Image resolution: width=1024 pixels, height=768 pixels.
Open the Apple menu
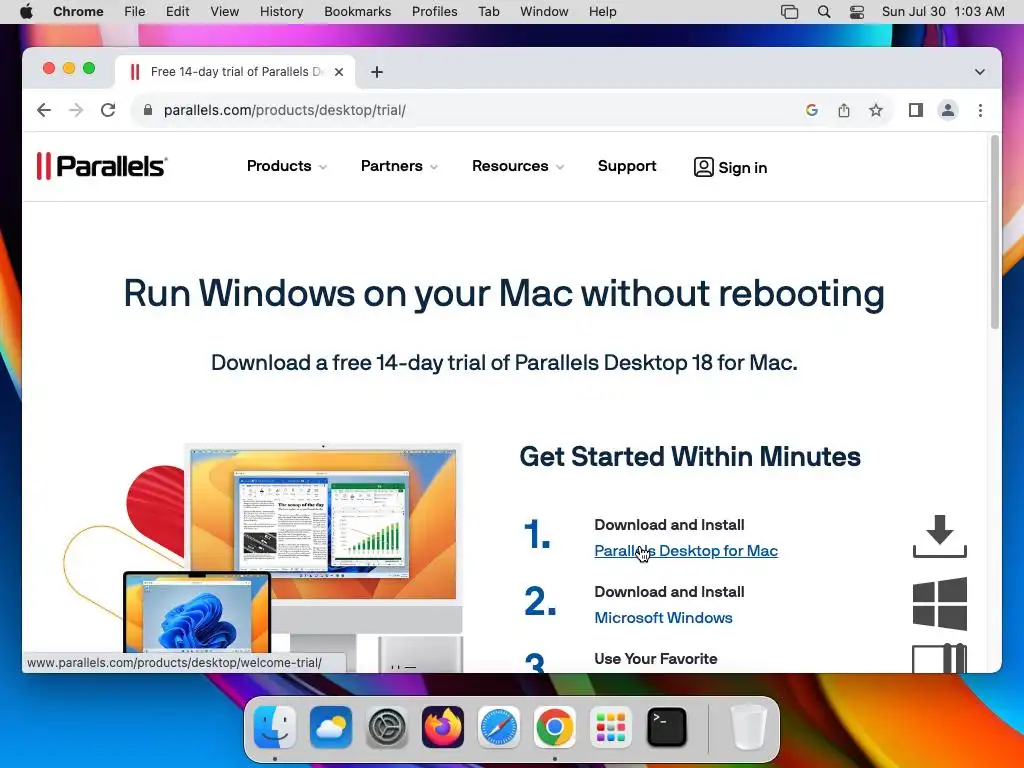26,12
